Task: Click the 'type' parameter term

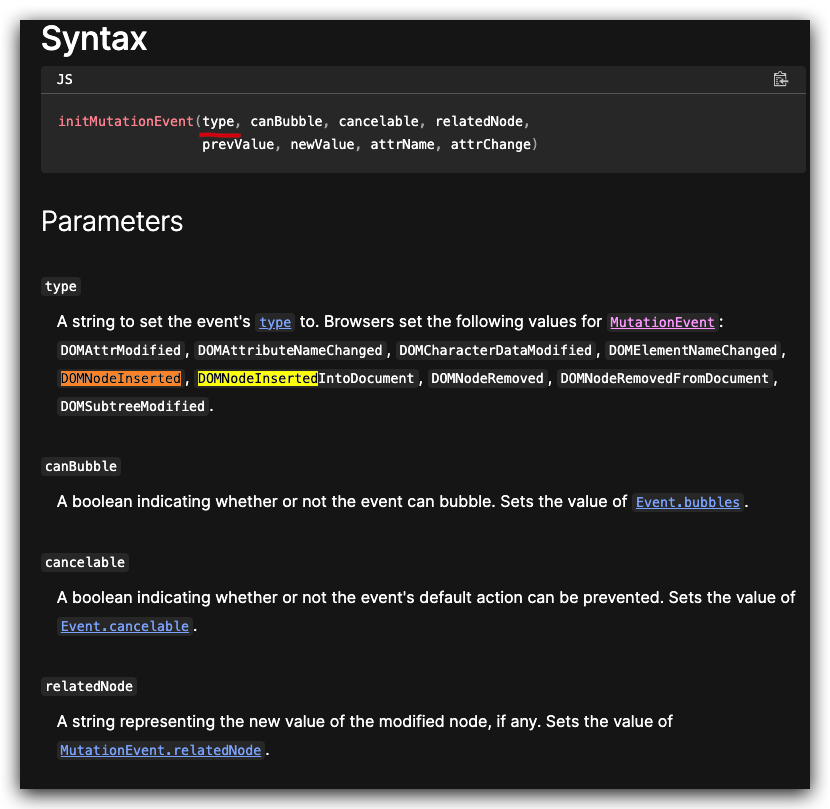Action: pyautogui.click(x=61, y=286)
